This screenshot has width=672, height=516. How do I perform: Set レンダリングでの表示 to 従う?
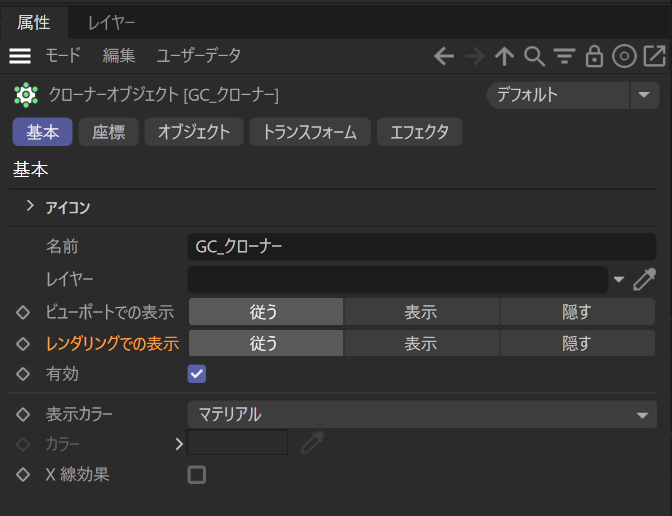click(x=266, y=343)
